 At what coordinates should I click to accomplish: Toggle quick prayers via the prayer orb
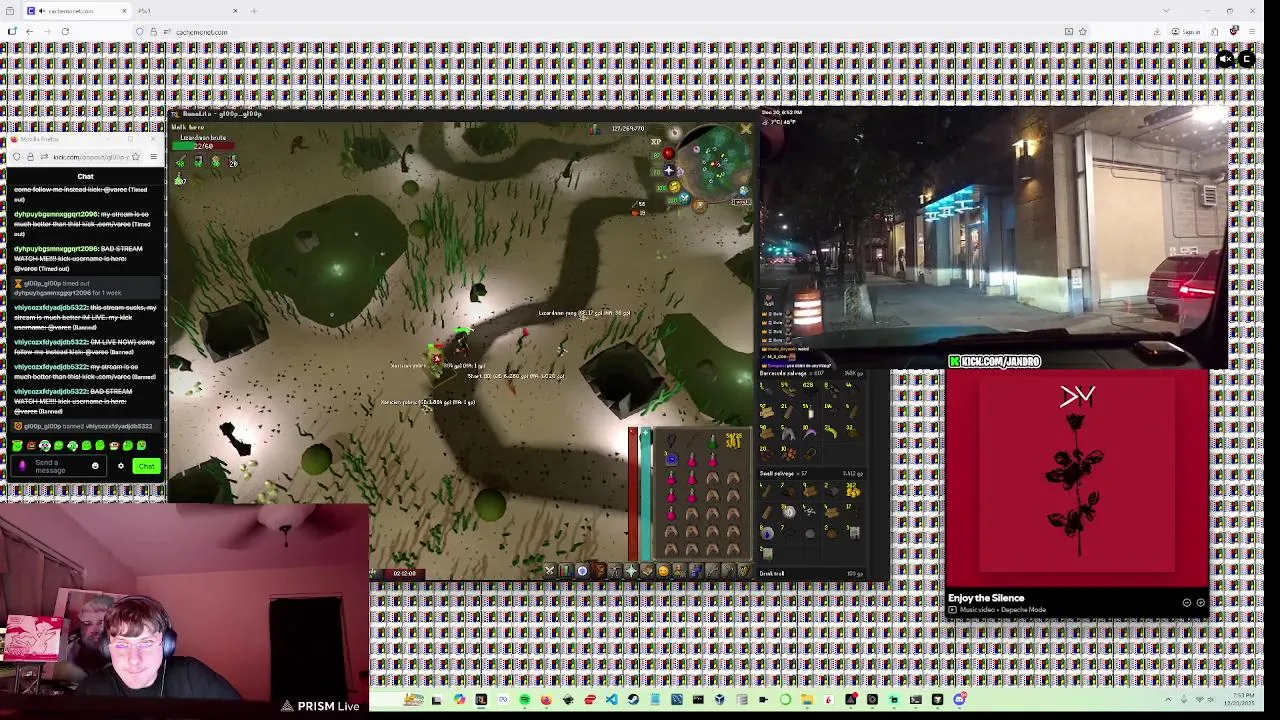(669, 171)
